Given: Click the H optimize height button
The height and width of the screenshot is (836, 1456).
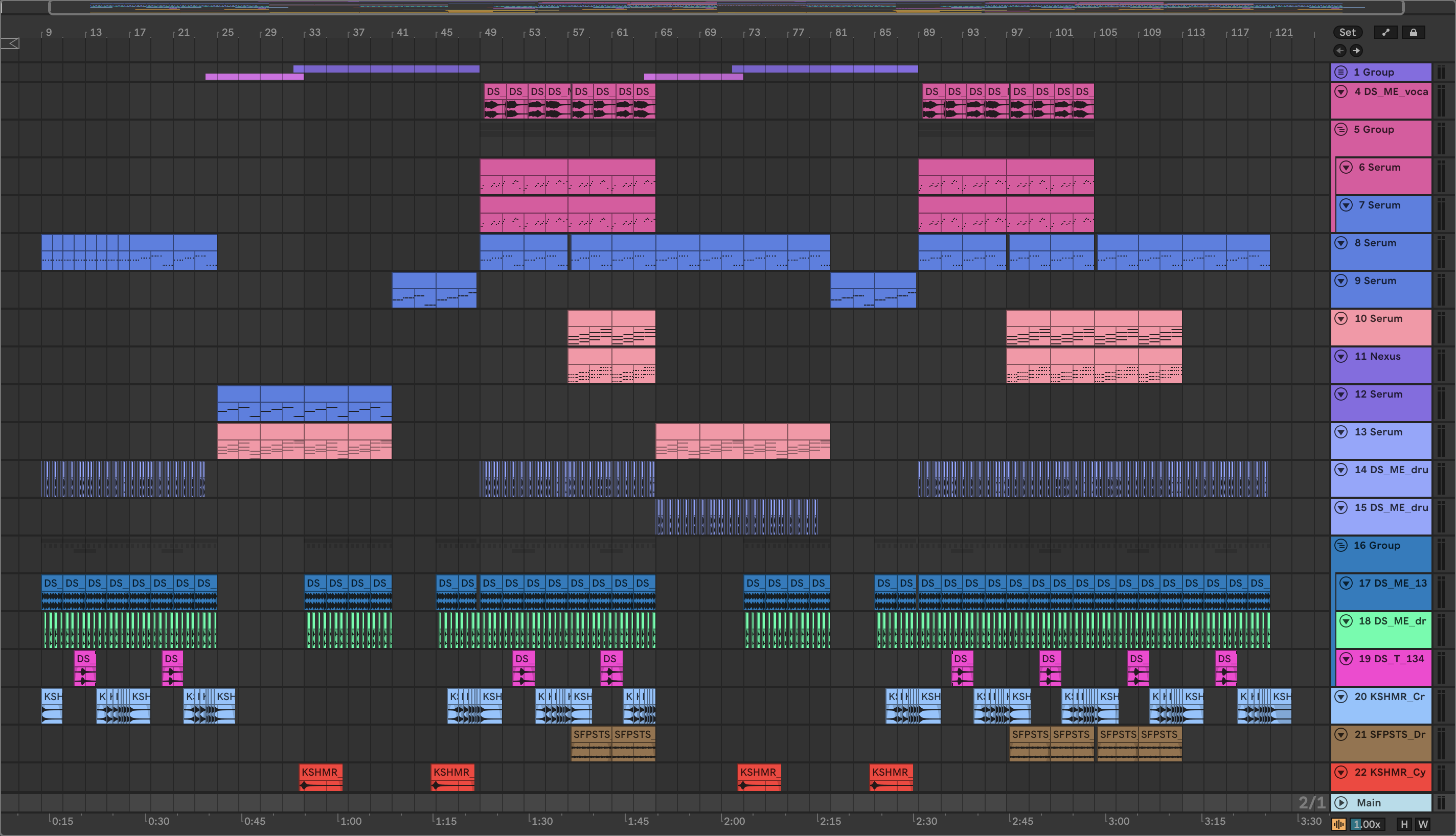Looking at the screenshot, I should (x=1404, y=824).
